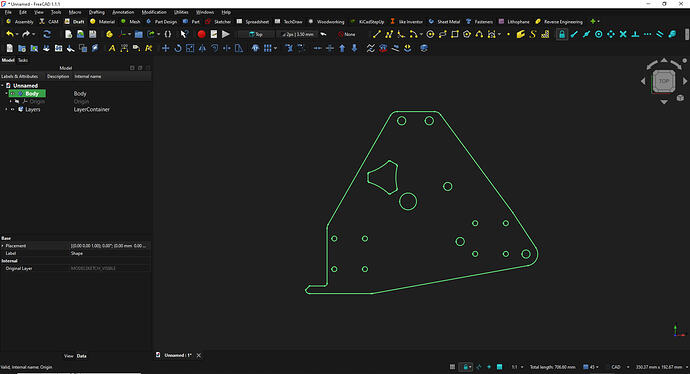Select the Draft Move tool
This screenshot has height=374, width=690.
(165, 48)
